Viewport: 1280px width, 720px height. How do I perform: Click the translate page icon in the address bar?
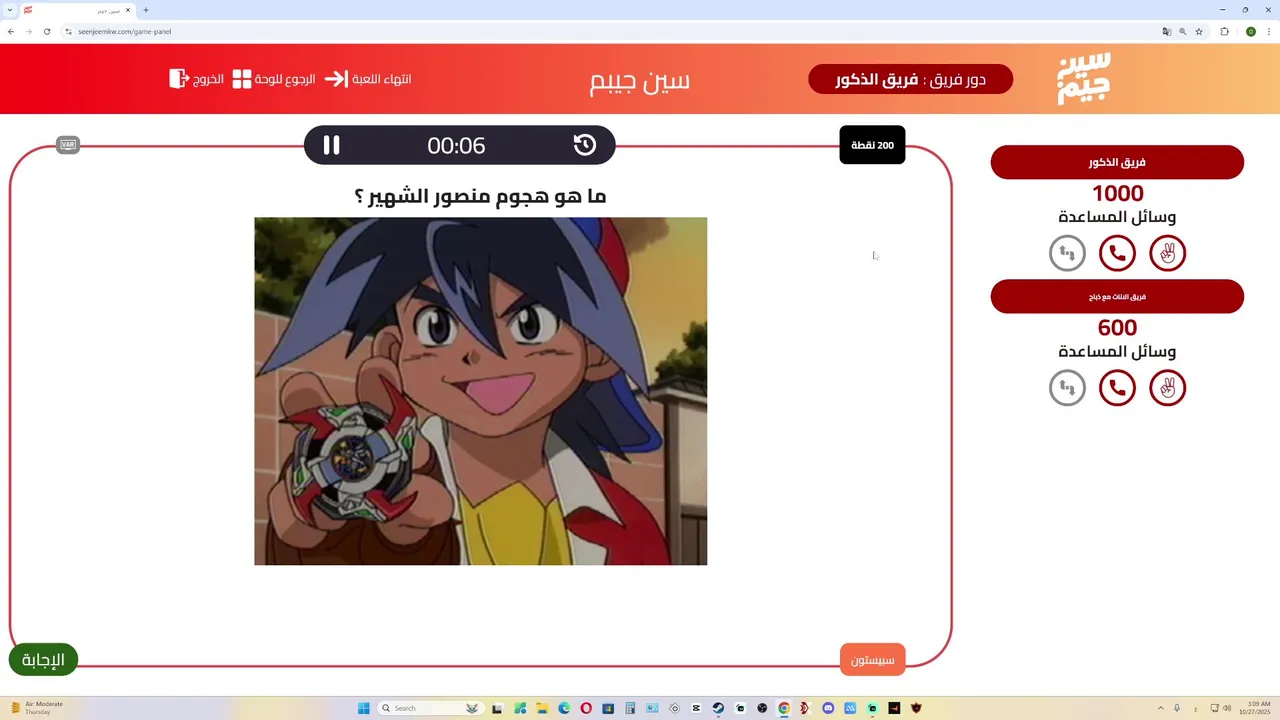tap(1166, 31)
